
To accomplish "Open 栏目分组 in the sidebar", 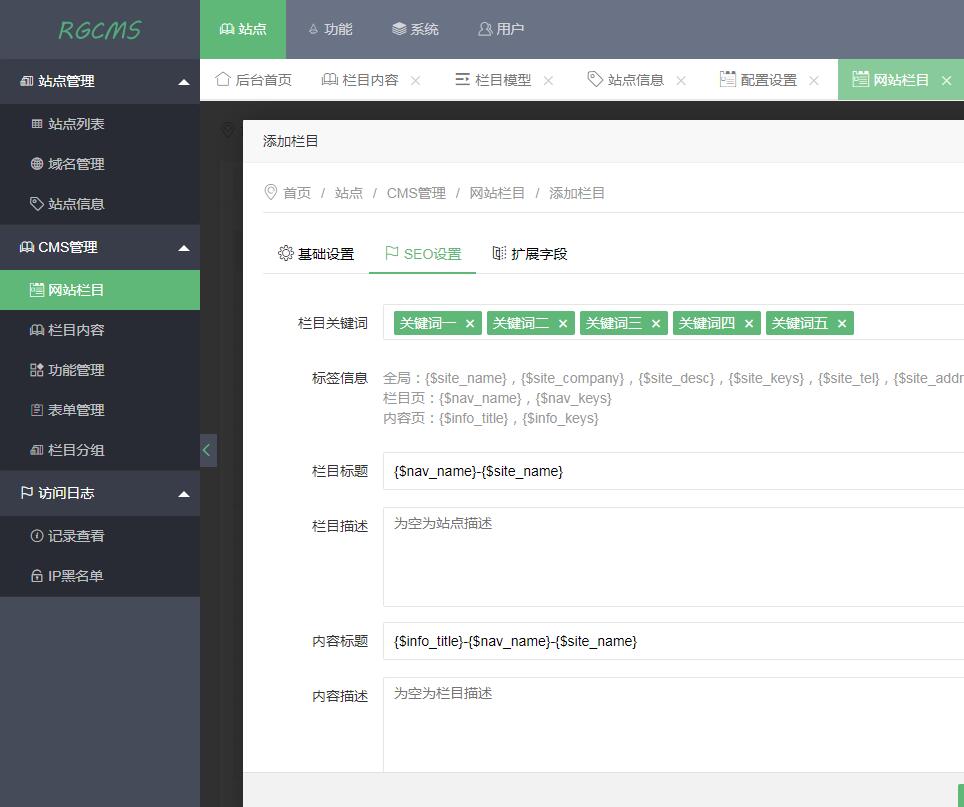I will (x=100, y=449).
